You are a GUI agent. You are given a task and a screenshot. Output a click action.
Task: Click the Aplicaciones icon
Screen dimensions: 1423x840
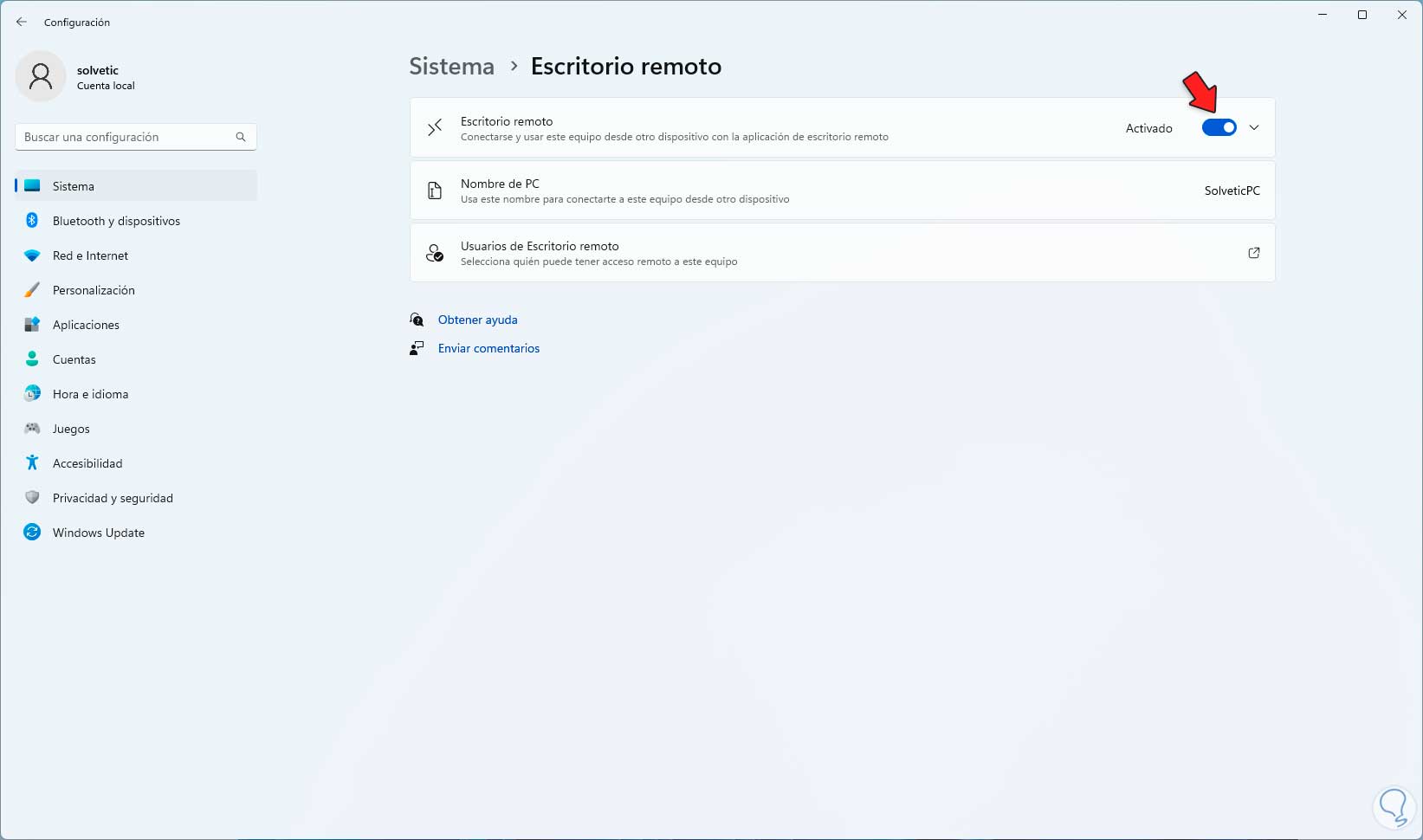(x=32, y=325)
